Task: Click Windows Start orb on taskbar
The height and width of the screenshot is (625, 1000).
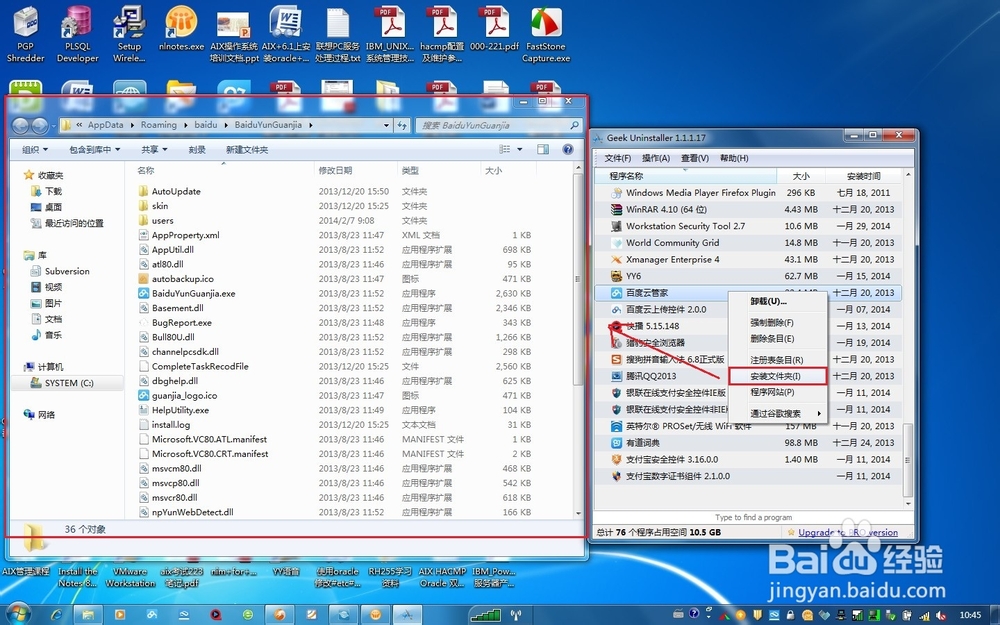Action: tap(17, 614)
